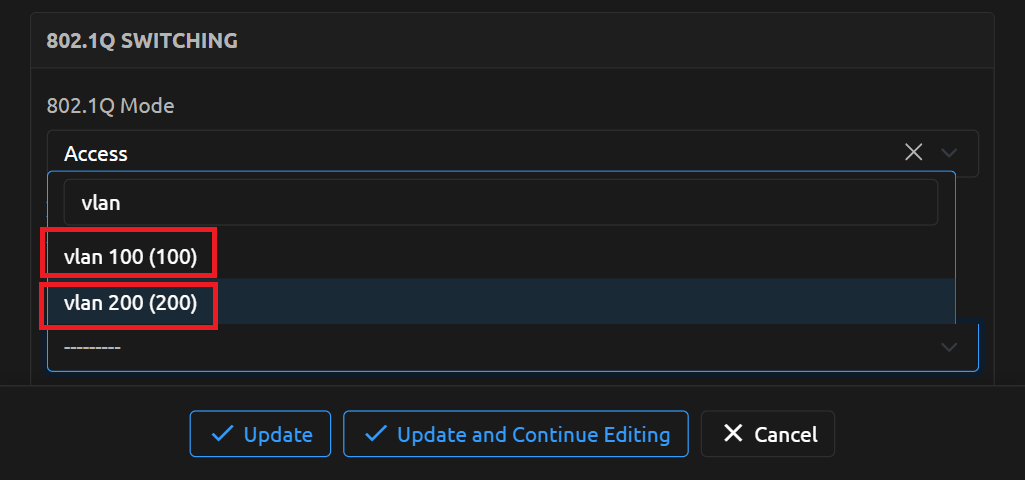Cancel the interface edit

[x=768, y=434]
